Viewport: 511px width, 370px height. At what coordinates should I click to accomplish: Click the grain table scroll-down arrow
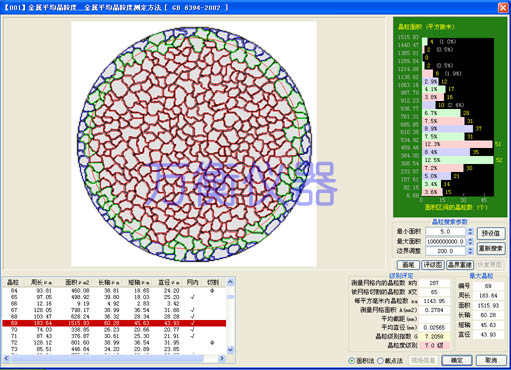pos(230,349)
